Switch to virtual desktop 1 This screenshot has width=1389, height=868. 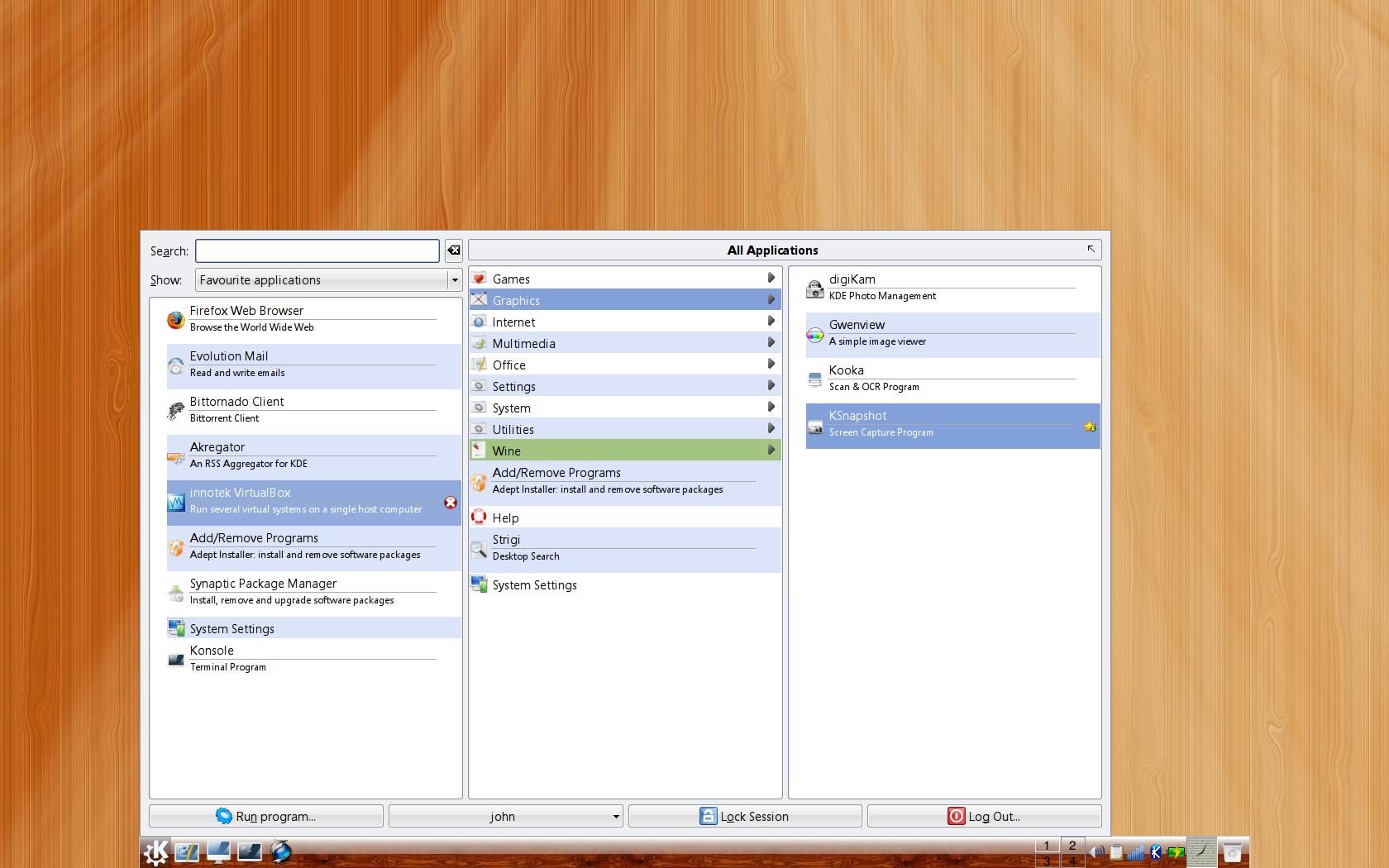click(1047, 845)
